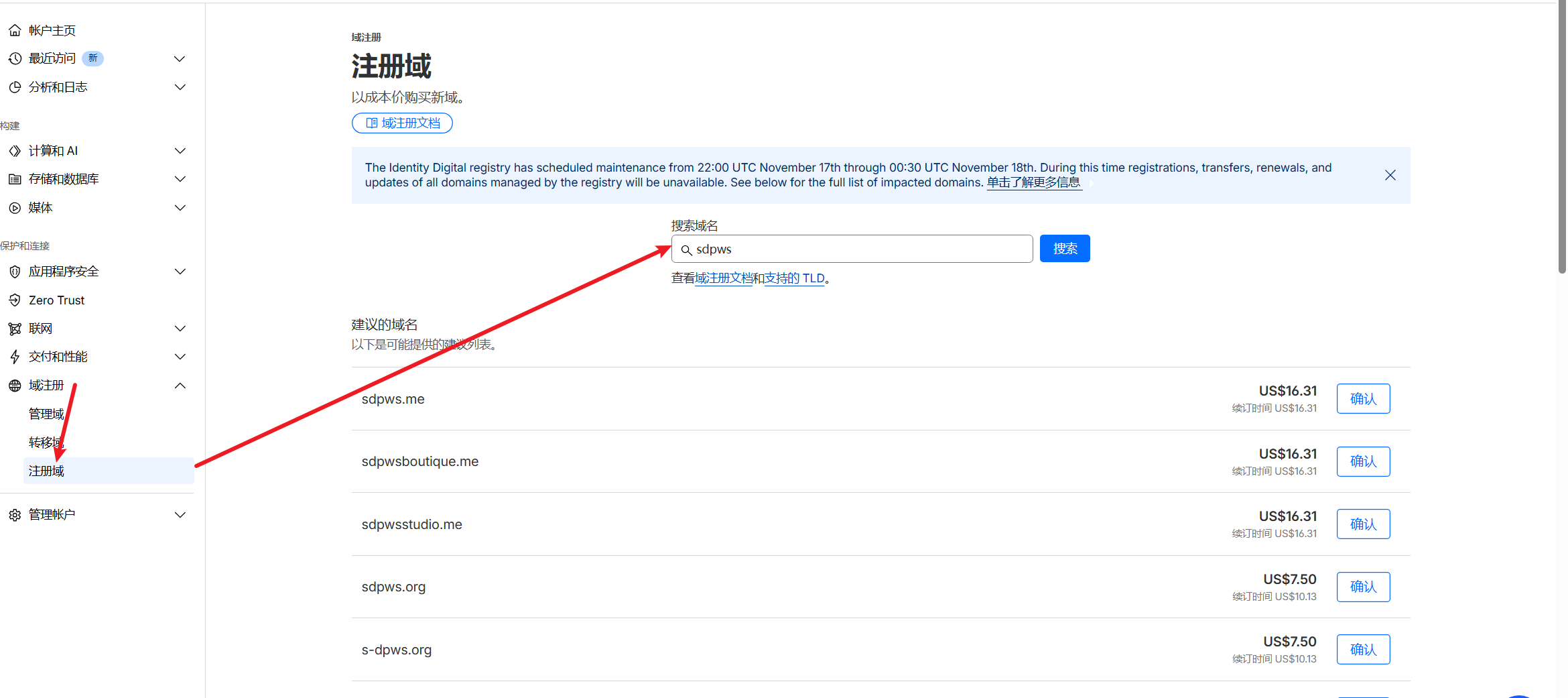Viewport: 1568px width, 698px height.
Task: Click the home icon beside 帐户主页
Action: point(15,30)
